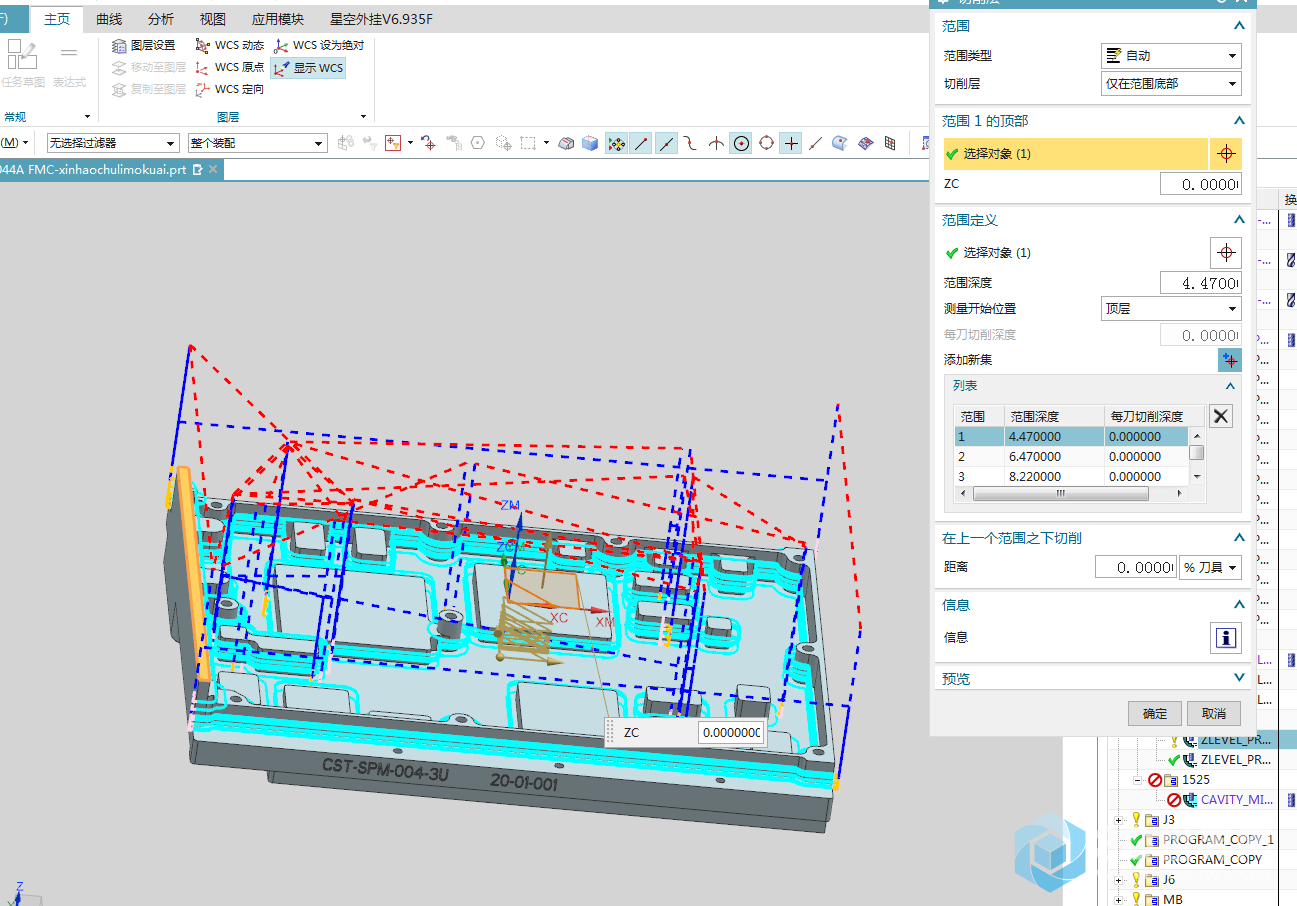Viewport: 1297px width, 906px height.
Task: Open the 无选择过滤器 selection filter dropdown
Action: [x=112, y=143]
